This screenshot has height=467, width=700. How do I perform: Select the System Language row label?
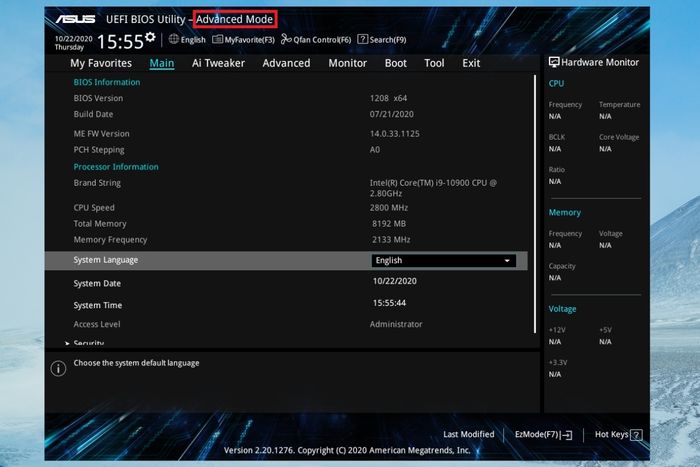click(x=106, y=260)
